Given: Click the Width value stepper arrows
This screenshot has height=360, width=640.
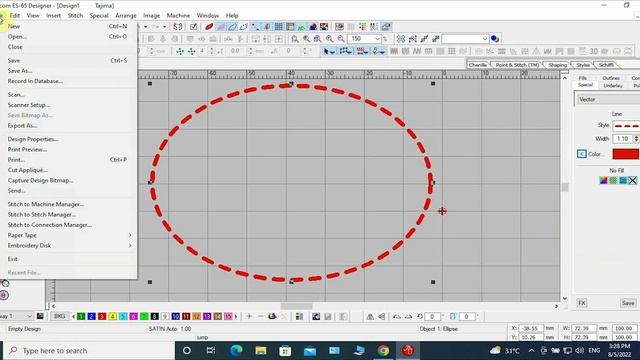Looking at the screenshot, I should point(636,139).
